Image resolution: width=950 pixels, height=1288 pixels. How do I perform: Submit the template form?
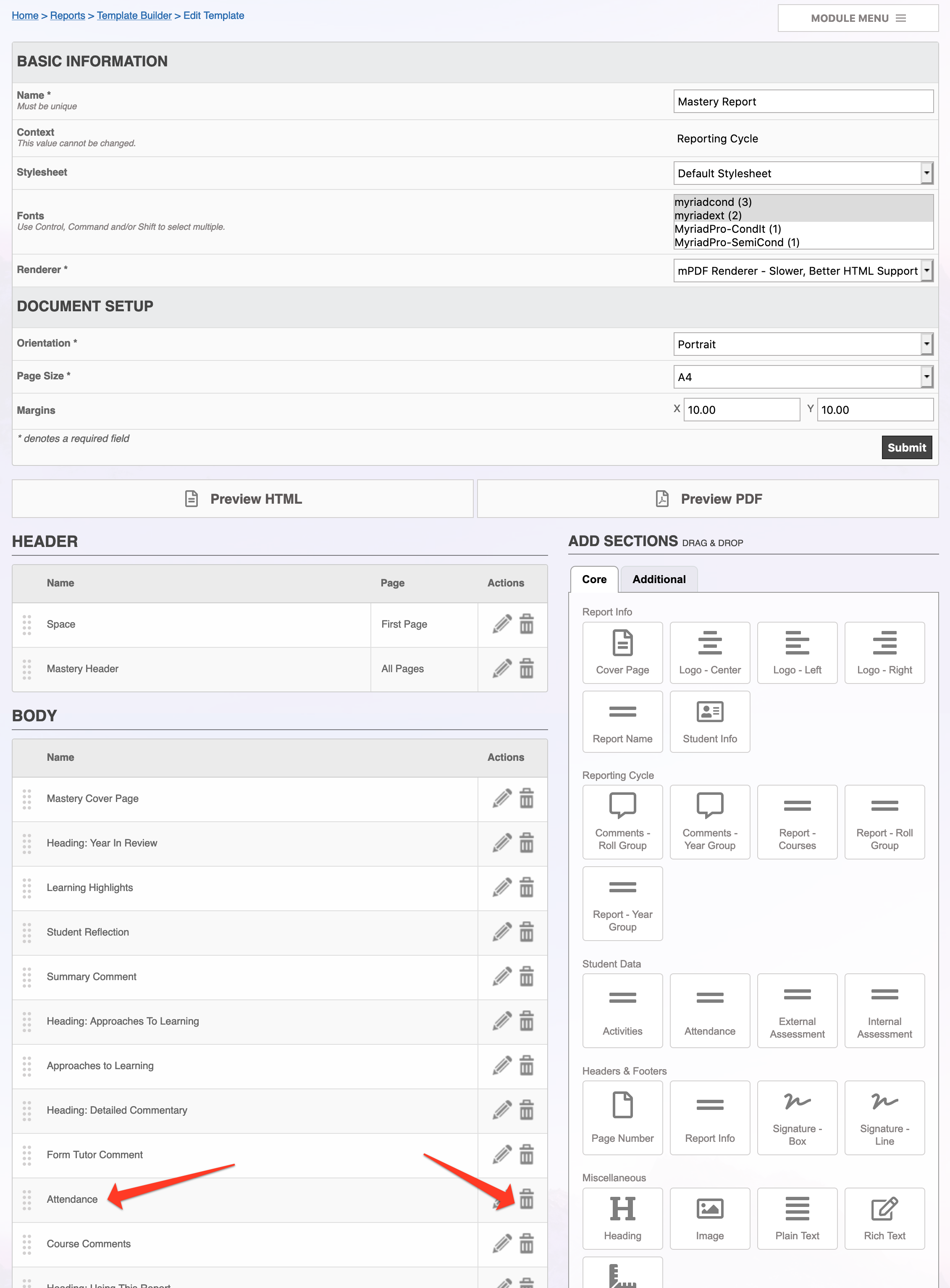click(x=906, y=447)
